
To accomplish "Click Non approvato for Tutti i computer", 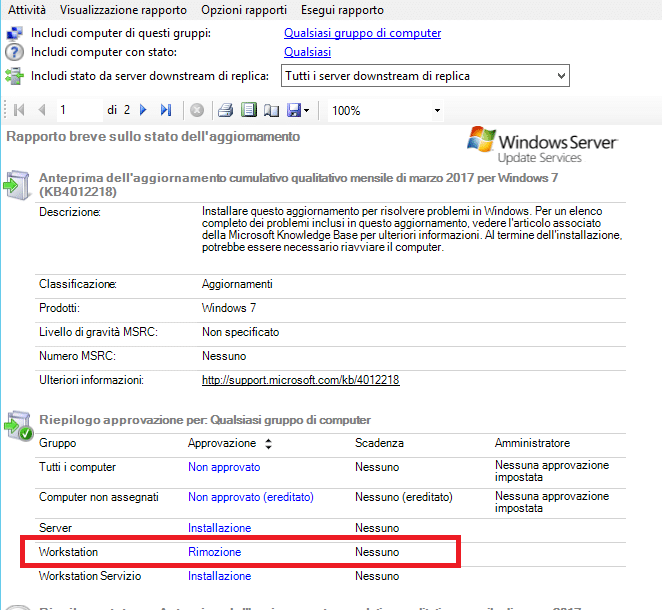I will pyautogui.click(x=224, y=467).
